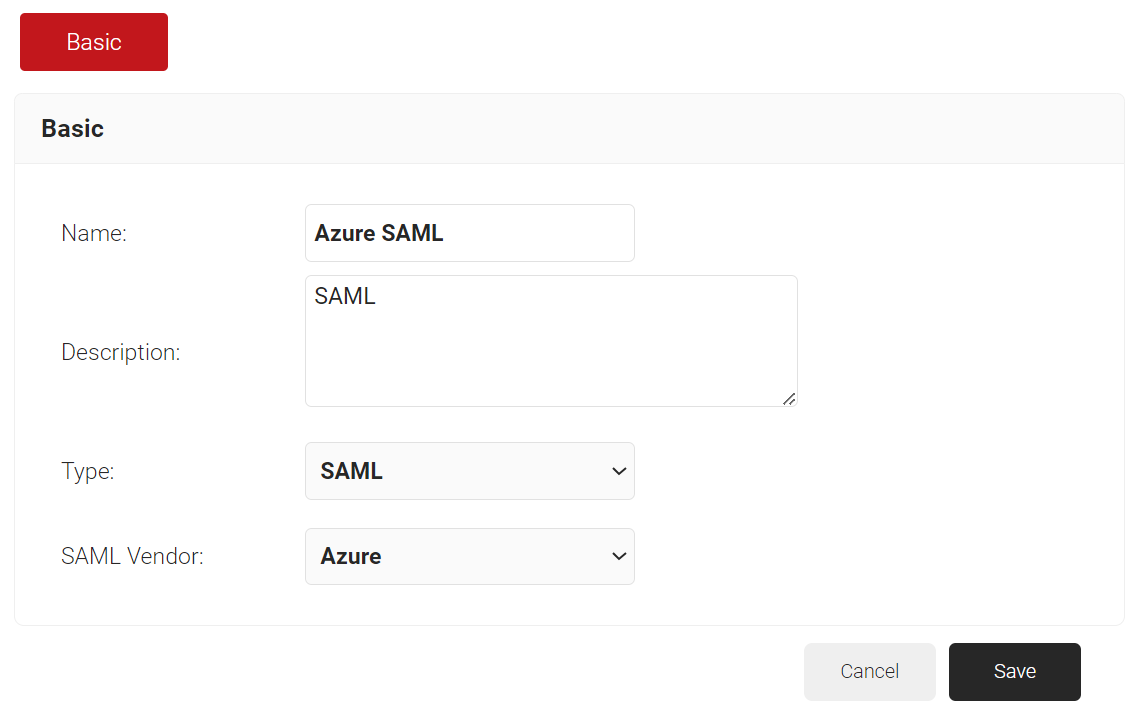
Task: Grab the Description box resize handle
Action: 789,398
